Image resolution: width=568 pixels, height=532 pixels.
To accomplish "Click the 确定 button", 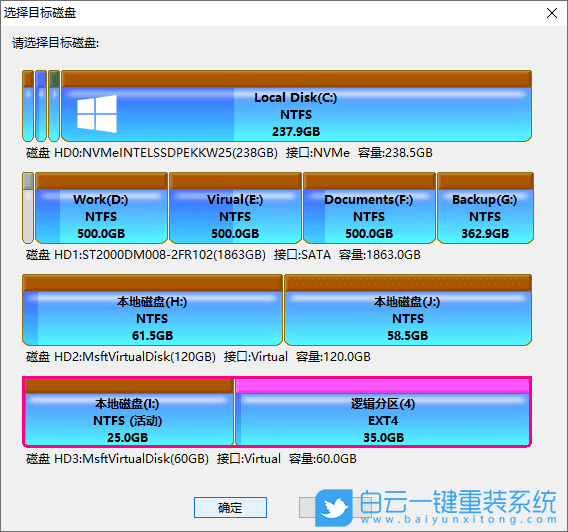I will click(x=230, y=507).
